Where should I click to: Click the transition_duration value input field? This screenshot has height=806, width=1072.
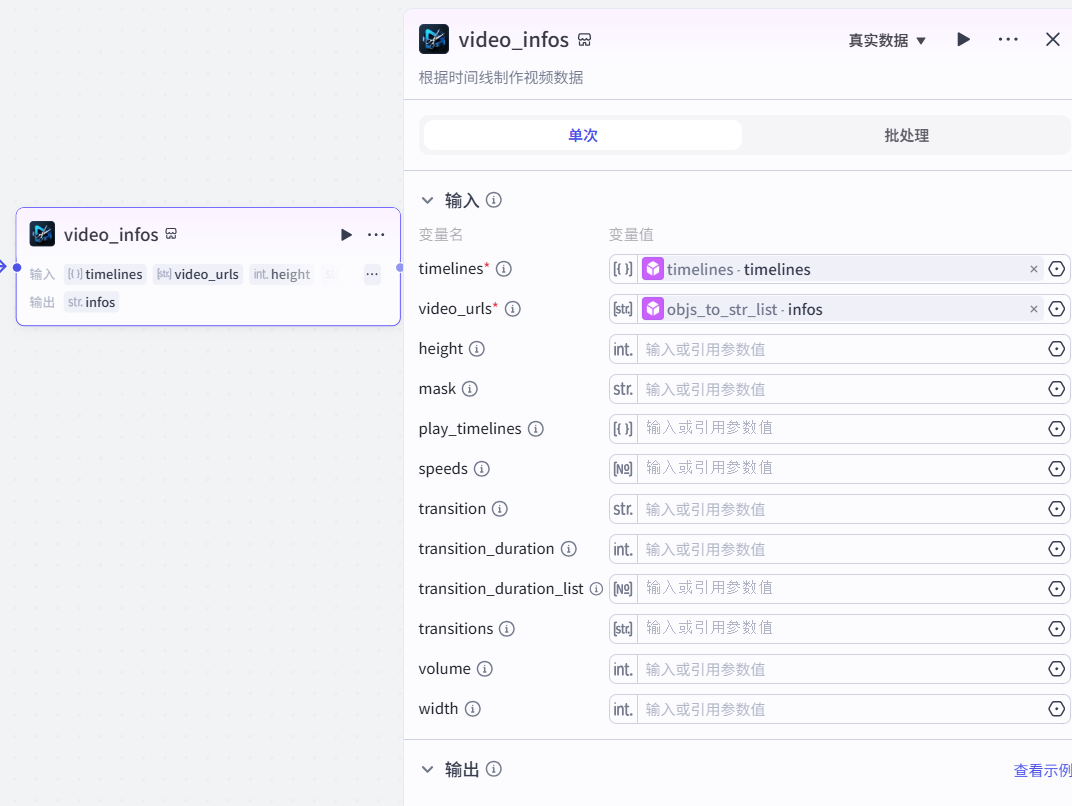840,549
